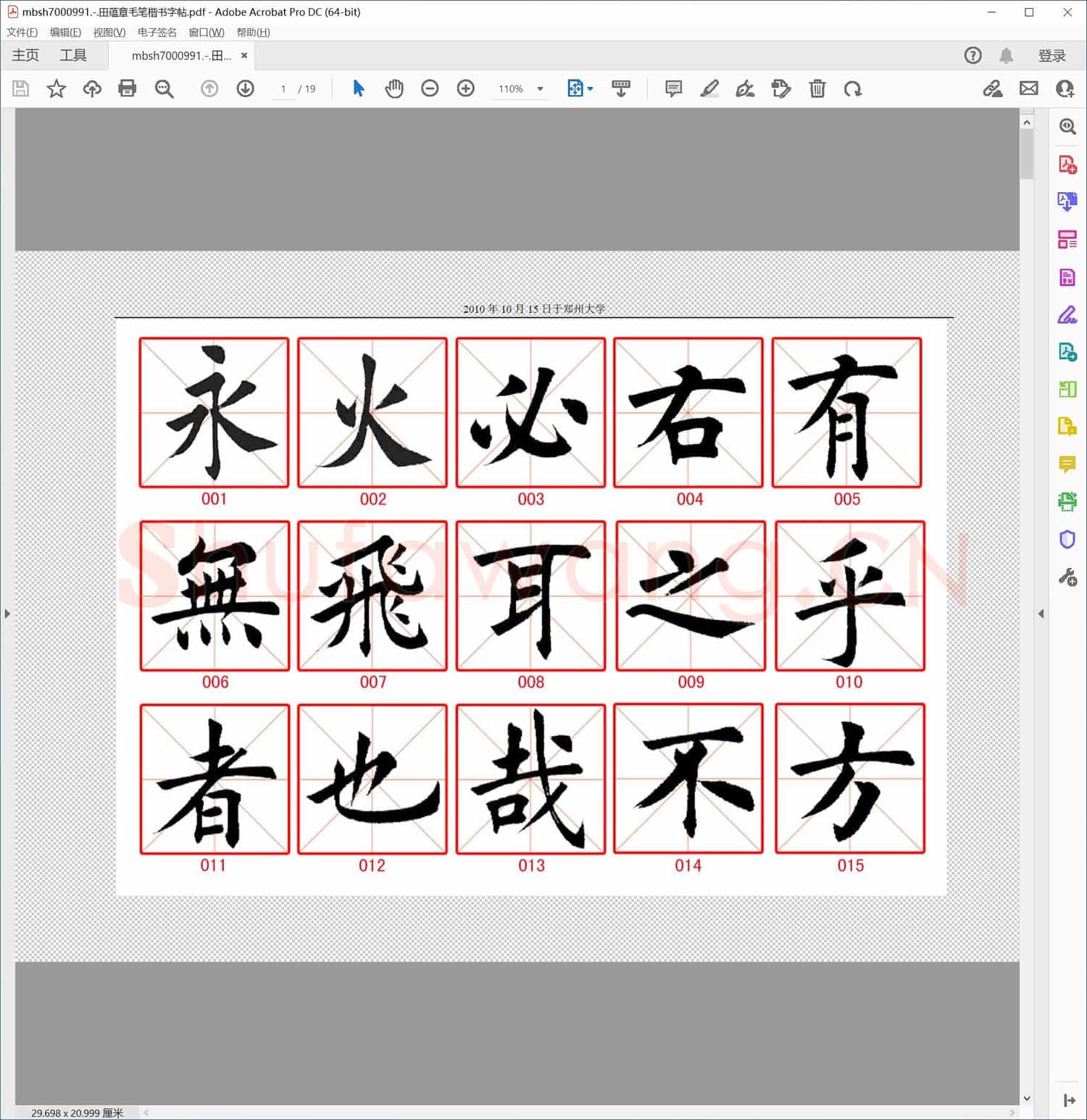Toggle the Rotate page tool

[854, 88]
